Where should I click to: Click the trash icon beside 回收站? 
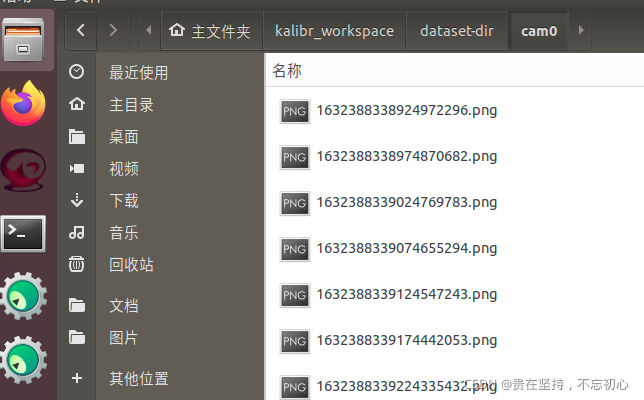point(77,264)
